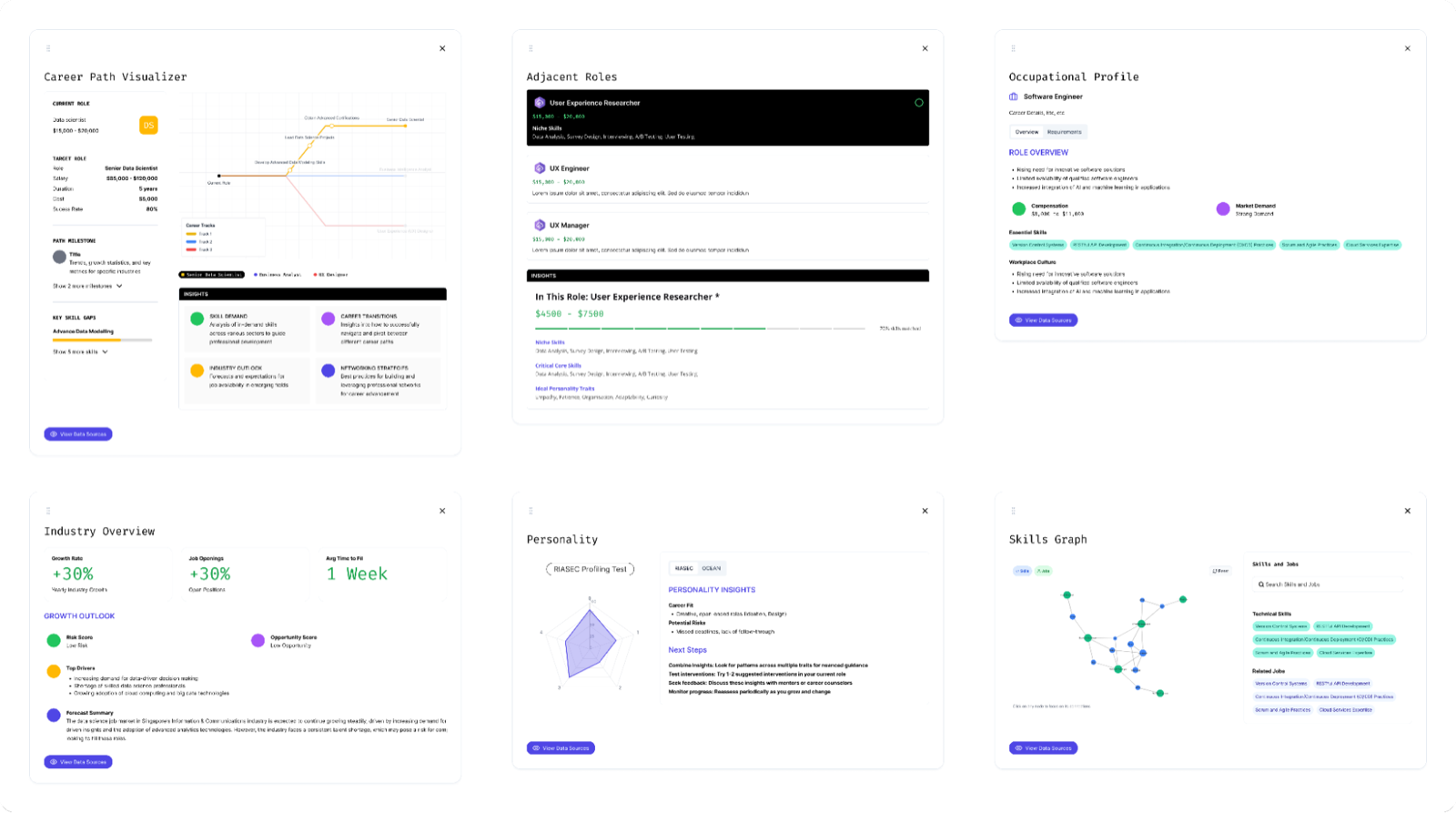This screenshot has width=1456, height=813.
Task: Expand Show 2 more milestones
Action: pyautogui.click(x=87, y=286)
